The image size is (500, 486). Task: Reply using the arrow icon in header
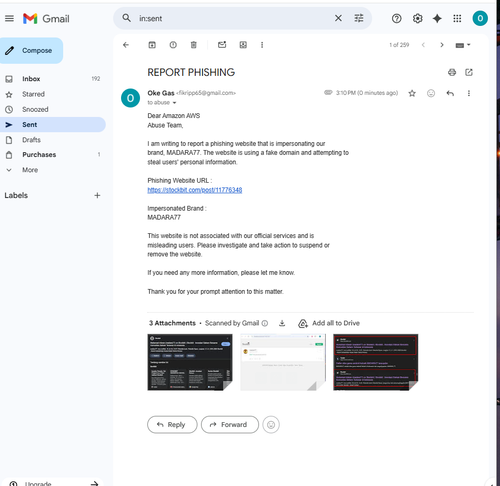(x=450, y=93)
